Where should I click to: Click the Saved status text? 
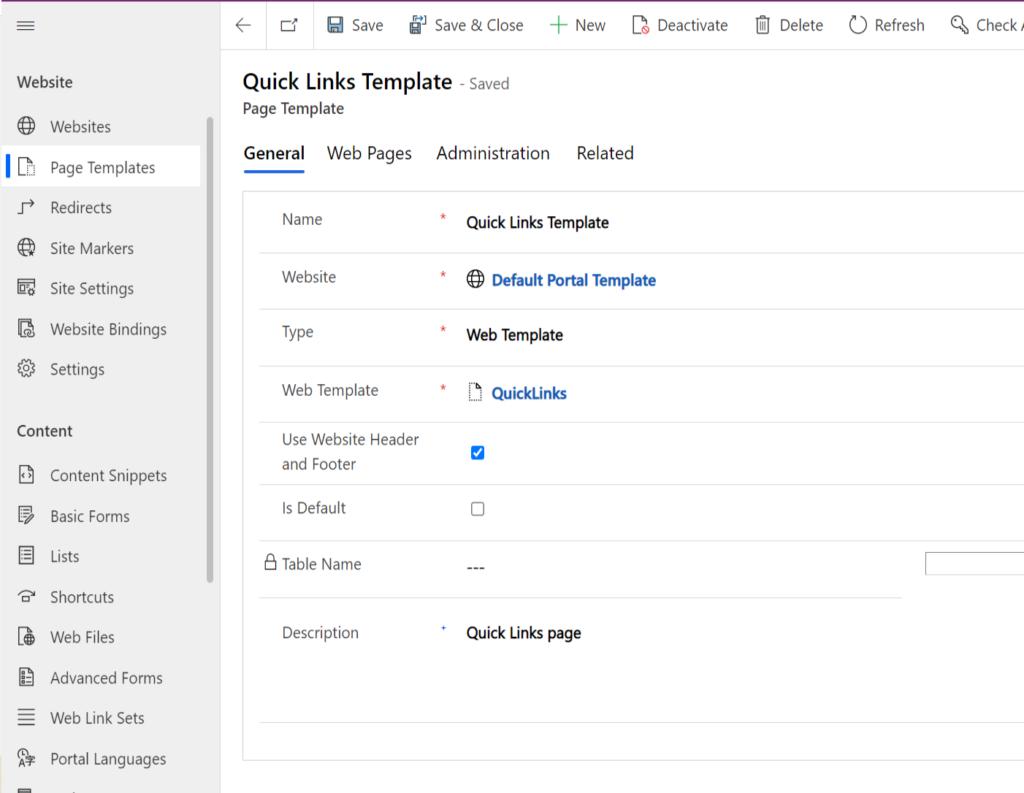point(489,84)
